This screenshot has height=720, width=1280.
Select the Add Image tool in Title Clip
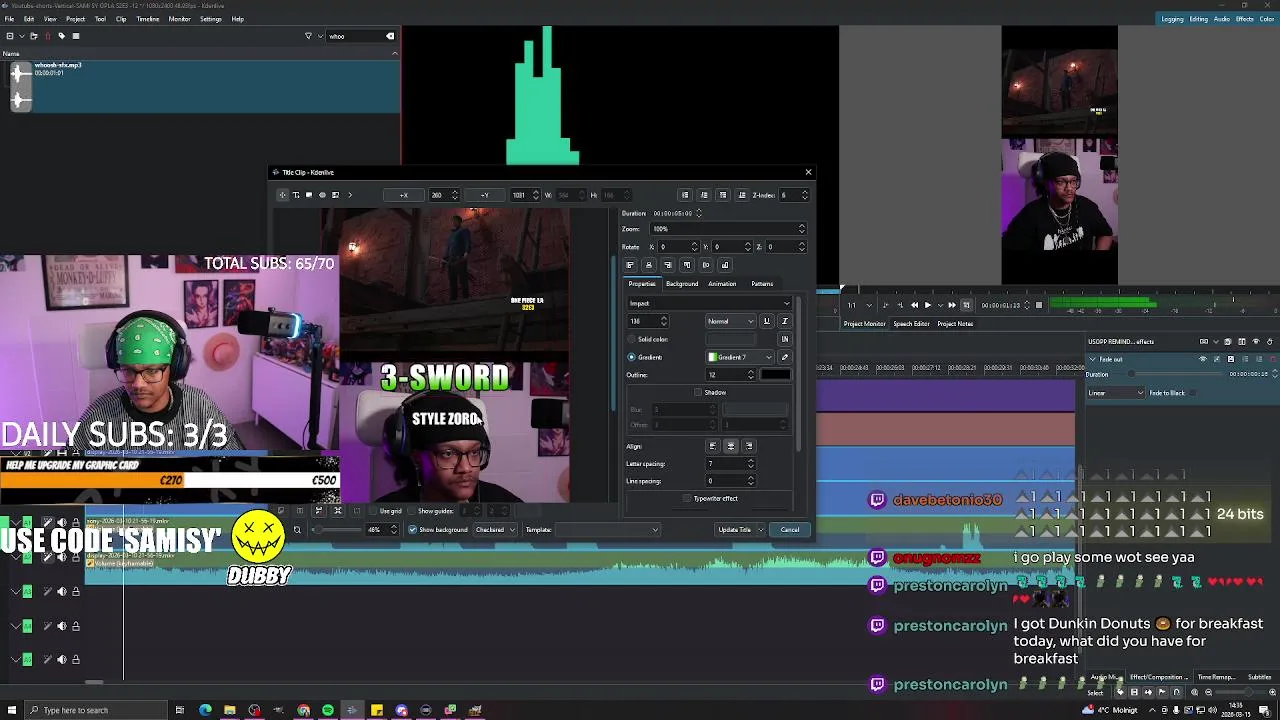[335, 195]
